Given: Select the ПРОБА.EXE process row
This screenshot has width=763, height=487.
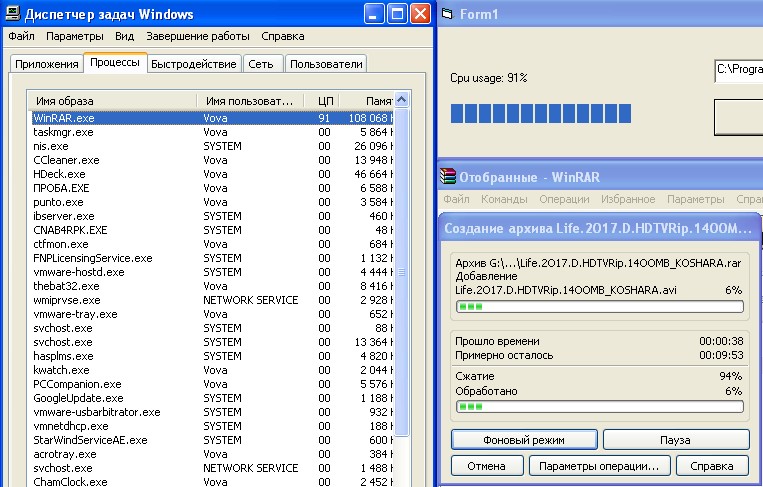Looking at the screenshot, I should coord(212,188).
